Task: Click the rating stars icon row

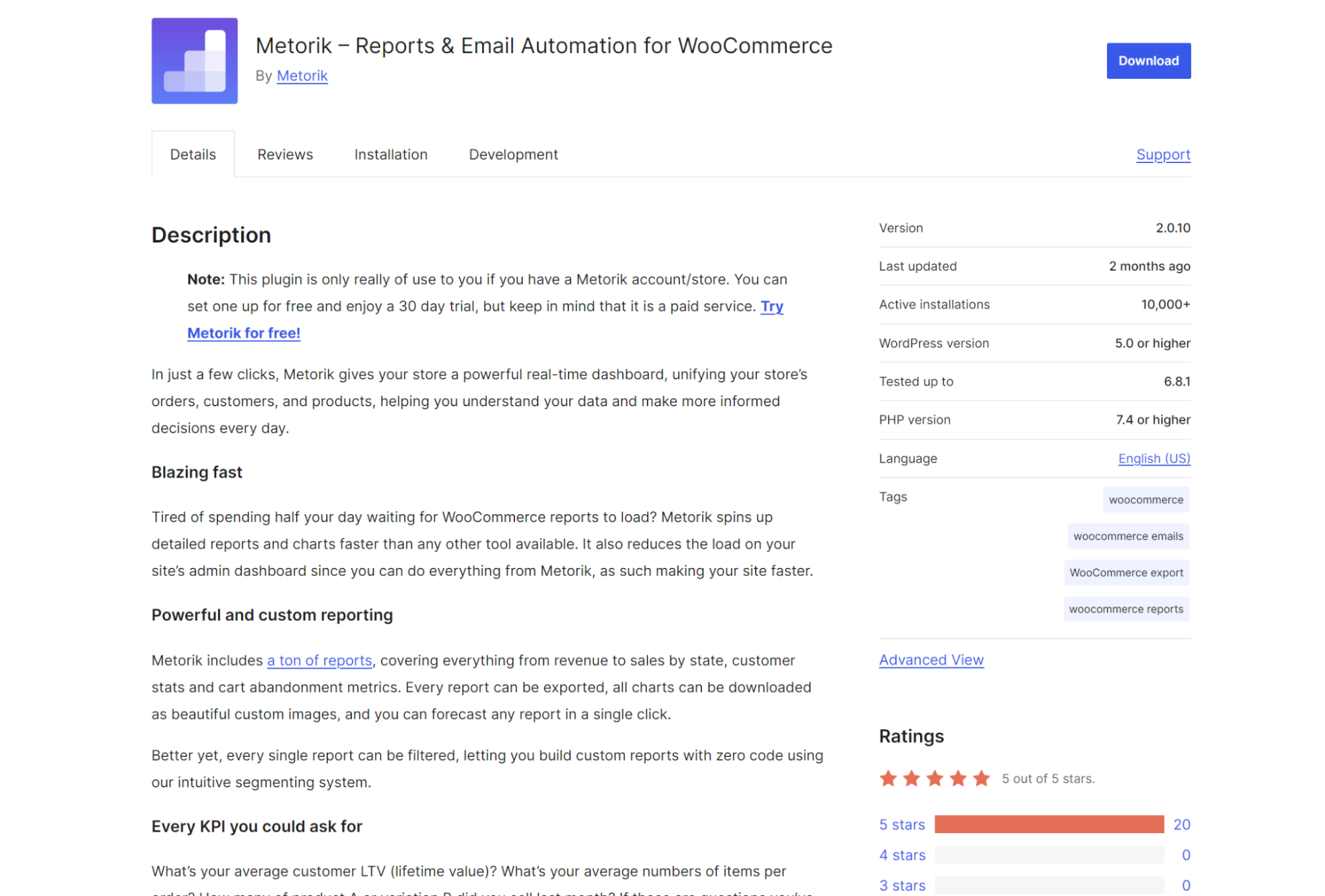Action: click(x=935, y=778)
